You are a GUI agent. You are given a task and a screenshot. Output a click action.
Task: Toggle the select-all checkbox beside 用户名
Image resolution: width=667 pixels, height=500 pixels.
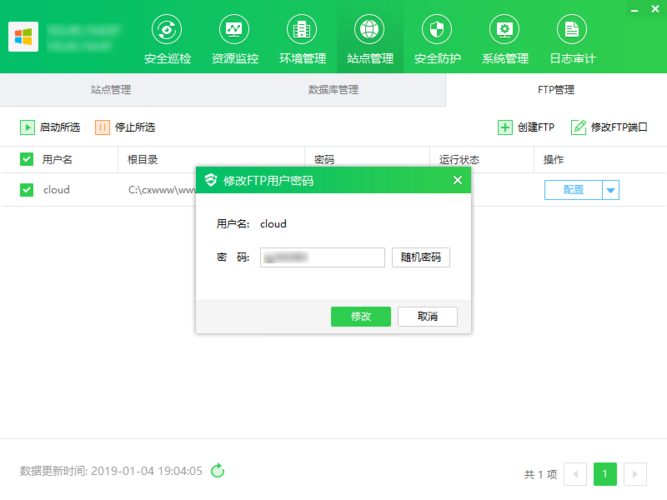click(26, 160)
